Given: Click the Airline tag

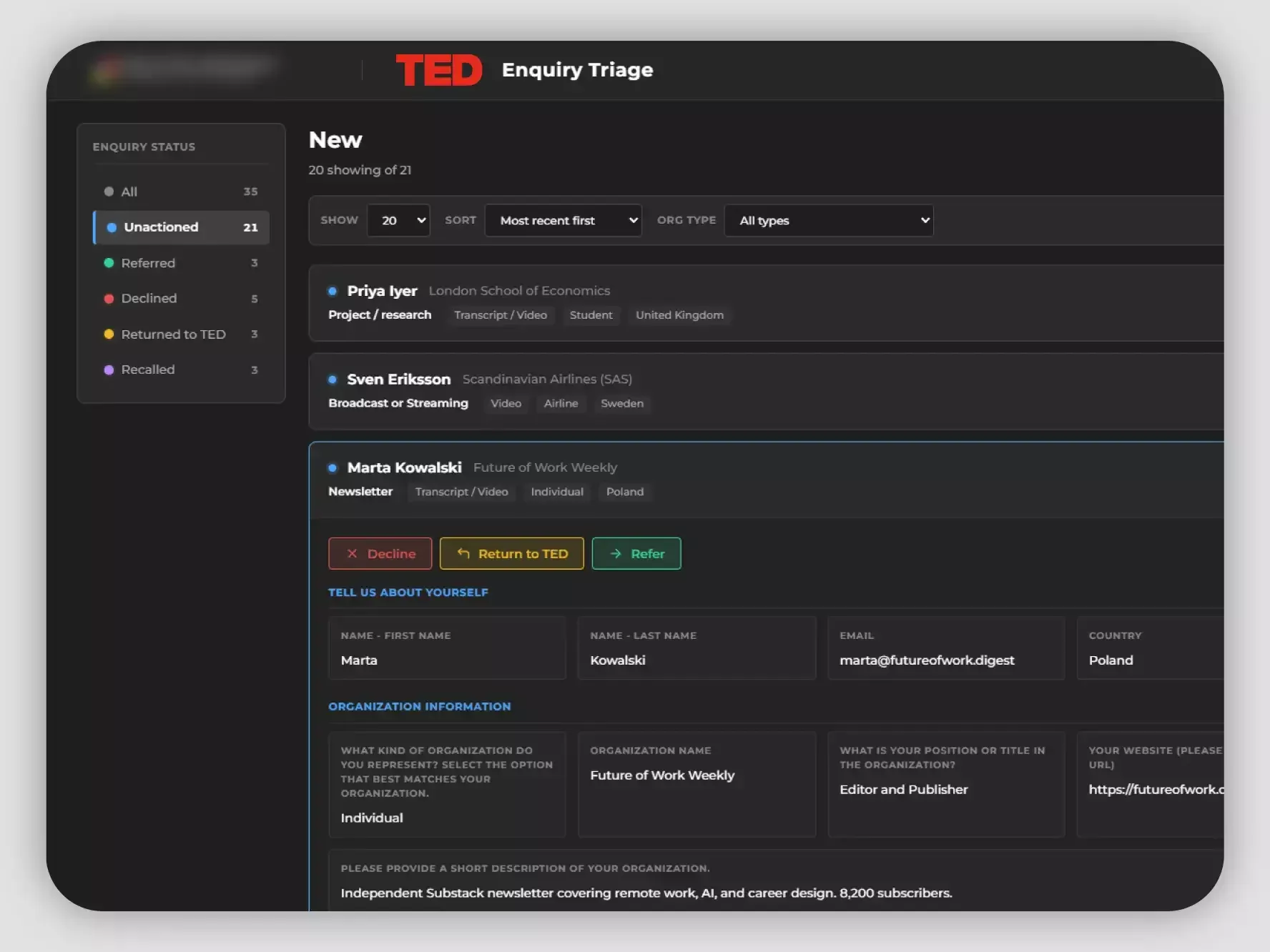Looking at the screenshot, I should 561,404.
